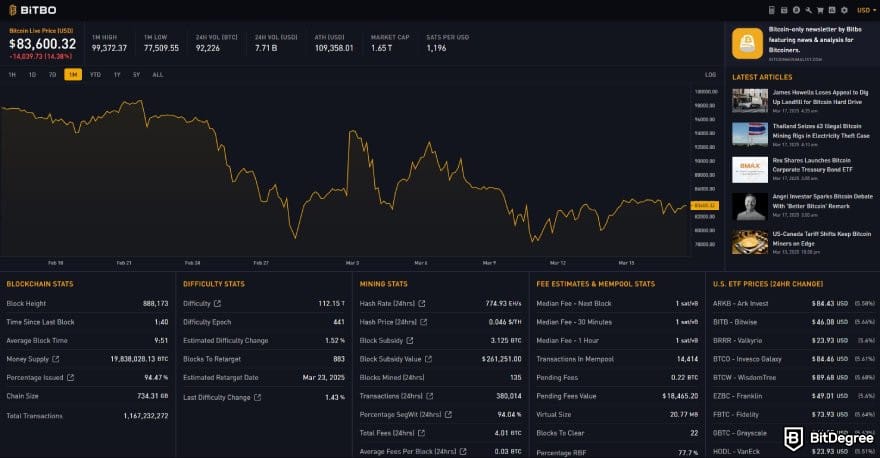The height and width of the screenshot is (458, 880).
Task: Open the Last Difficulty Change link icon
Action: click(257, 397)
